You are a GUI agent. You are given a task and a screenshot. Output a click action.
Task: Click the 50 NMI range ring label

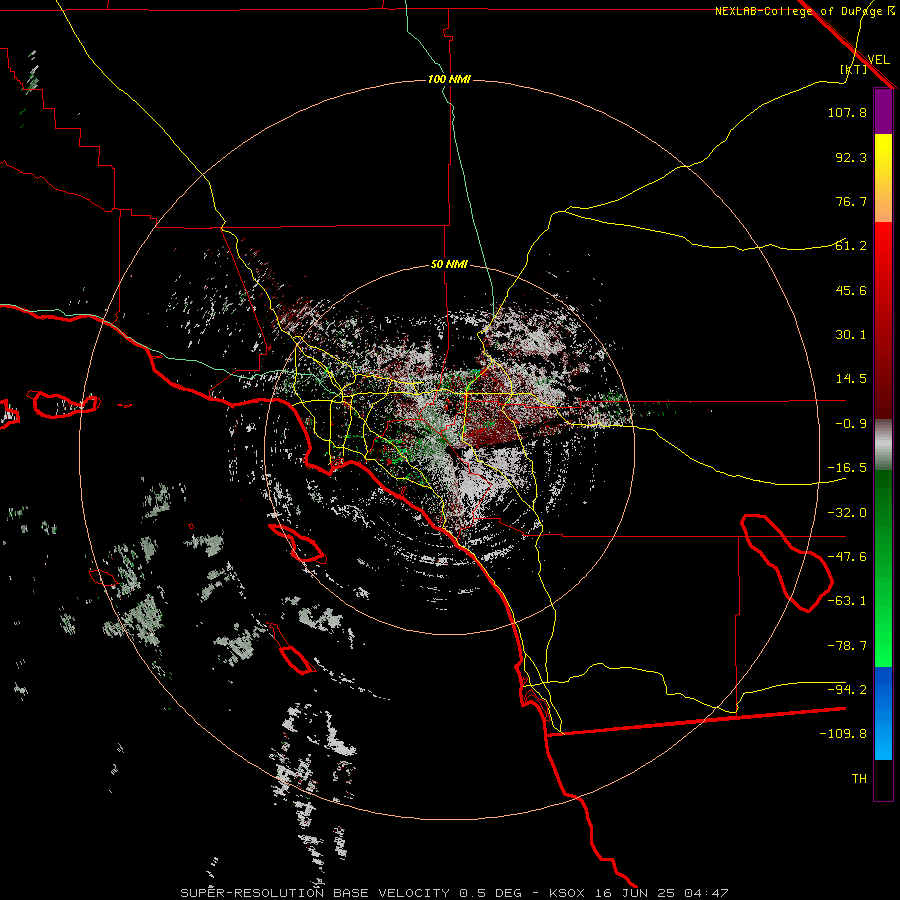449,265
